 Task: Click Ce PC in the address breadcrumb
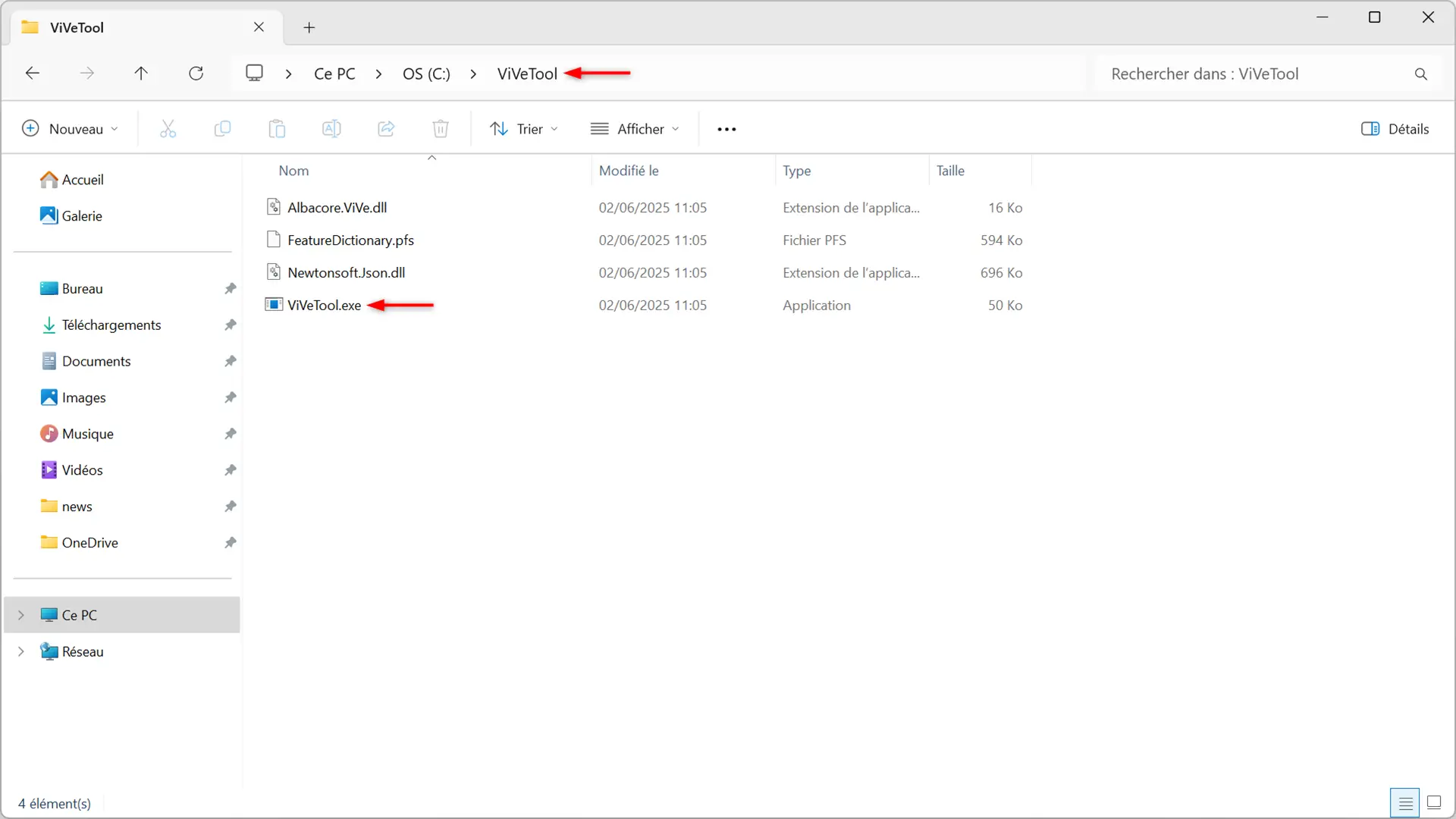[334, 74]
